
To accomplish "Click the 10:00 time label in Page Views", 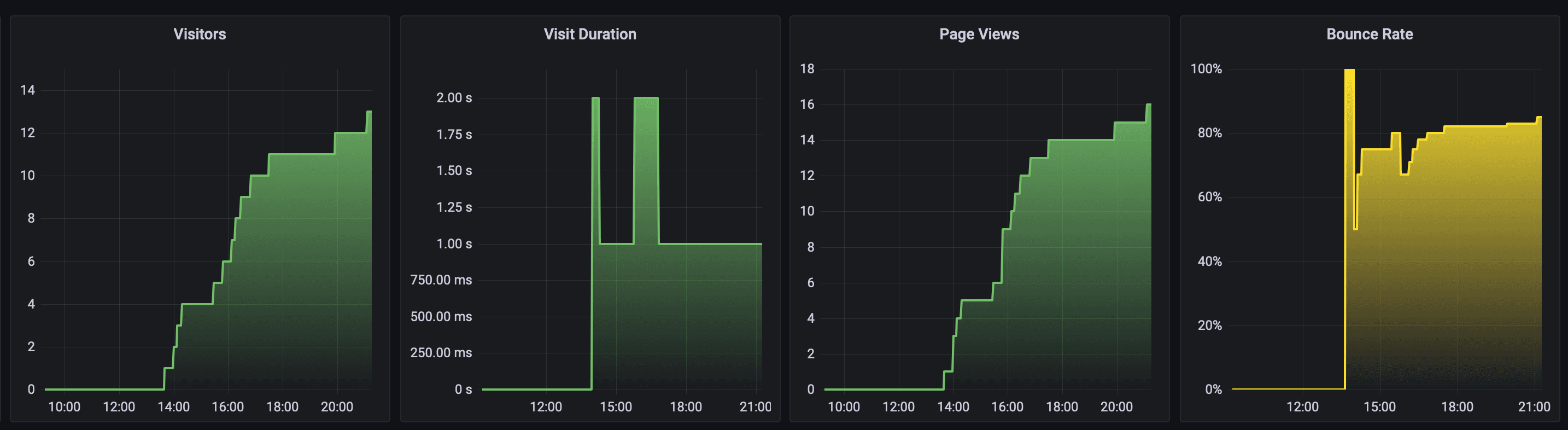I will pos(844,407).
